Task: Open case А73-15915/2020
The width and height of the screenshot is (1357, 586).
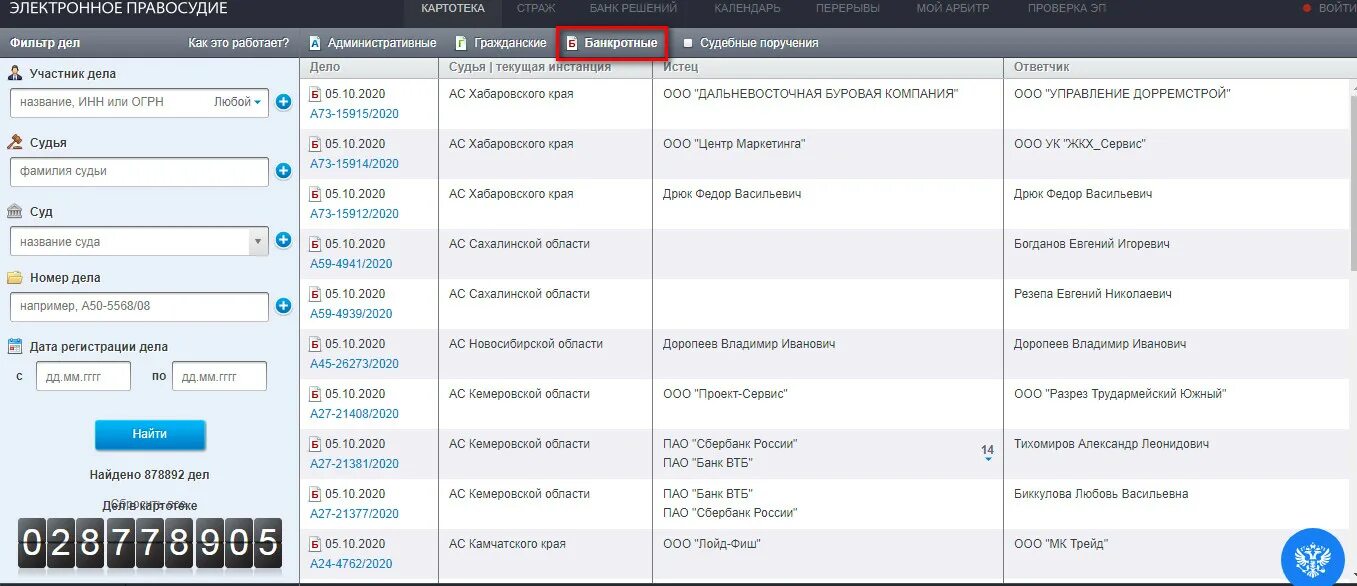Action: pos(354,114)
